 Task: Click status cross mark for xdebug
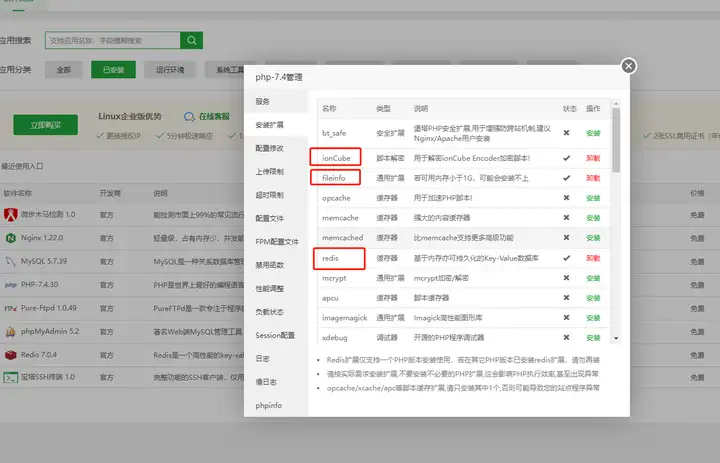(x=567, y=338)
